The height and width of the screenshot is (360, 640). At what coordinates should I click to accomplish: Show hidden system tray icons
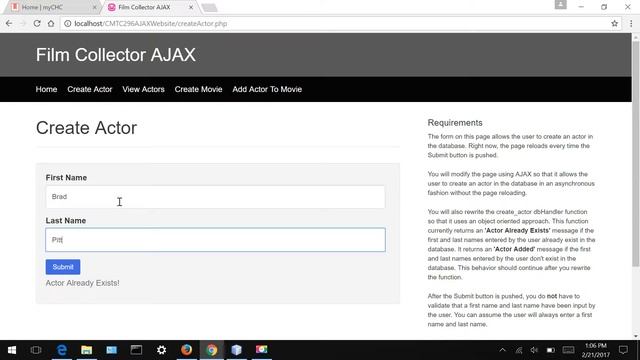[x=502, y=350]
